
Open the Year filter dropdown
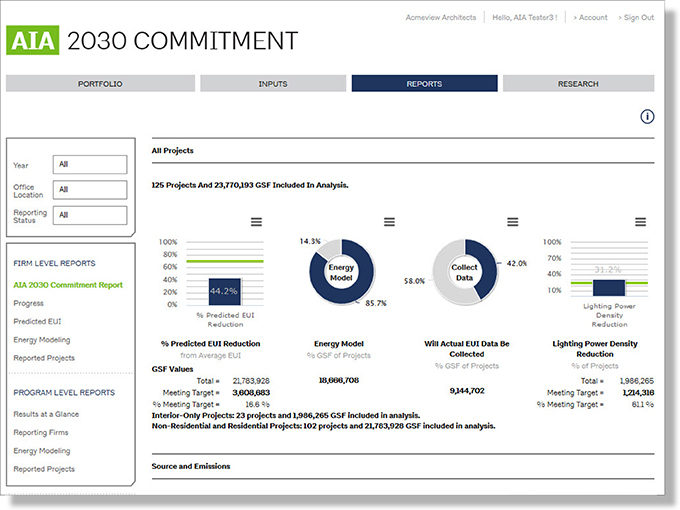(x=90, y=165)
